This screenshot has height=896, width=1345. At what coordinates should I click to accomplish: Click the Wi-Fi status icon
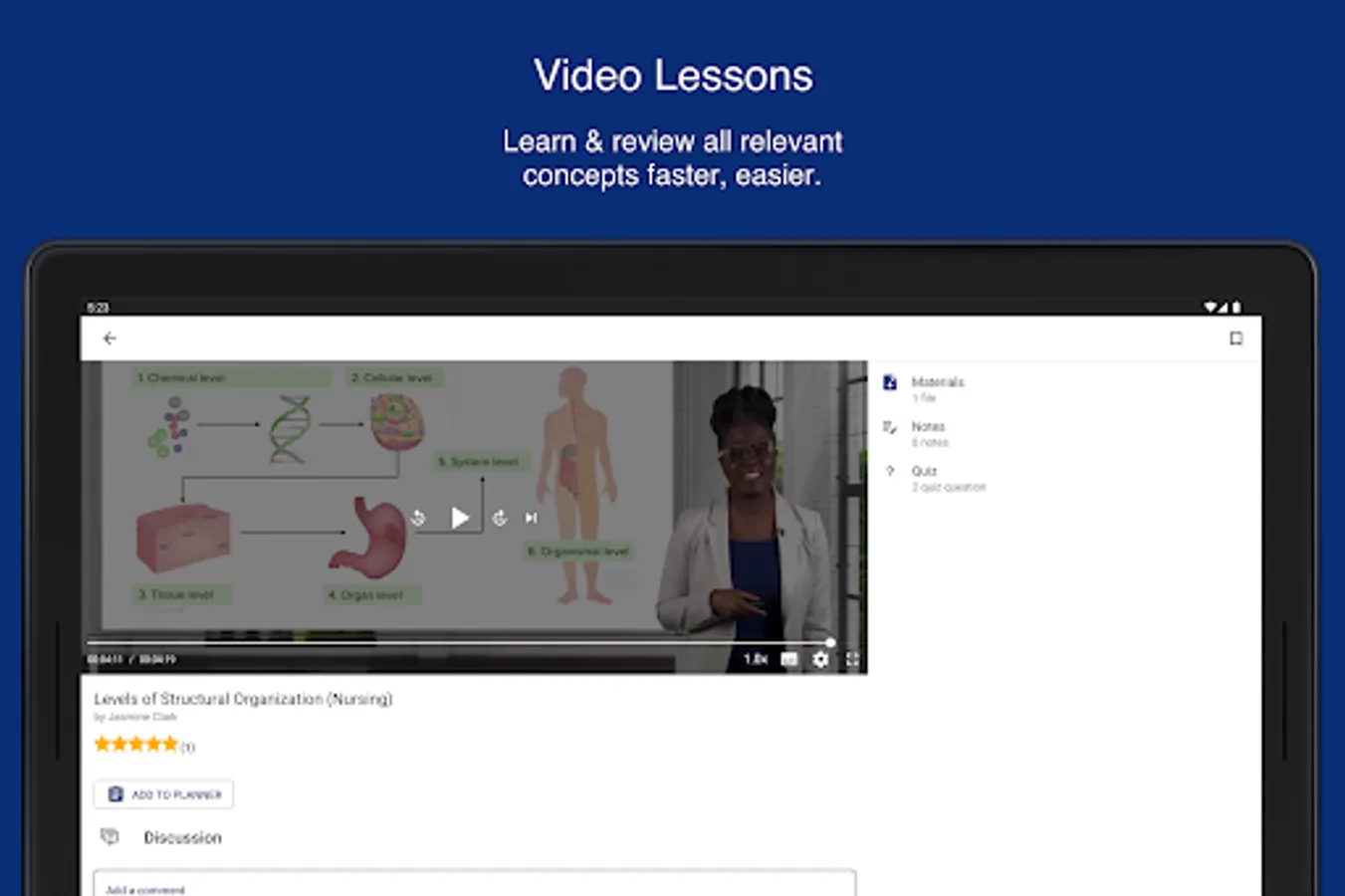[1211, 307]
